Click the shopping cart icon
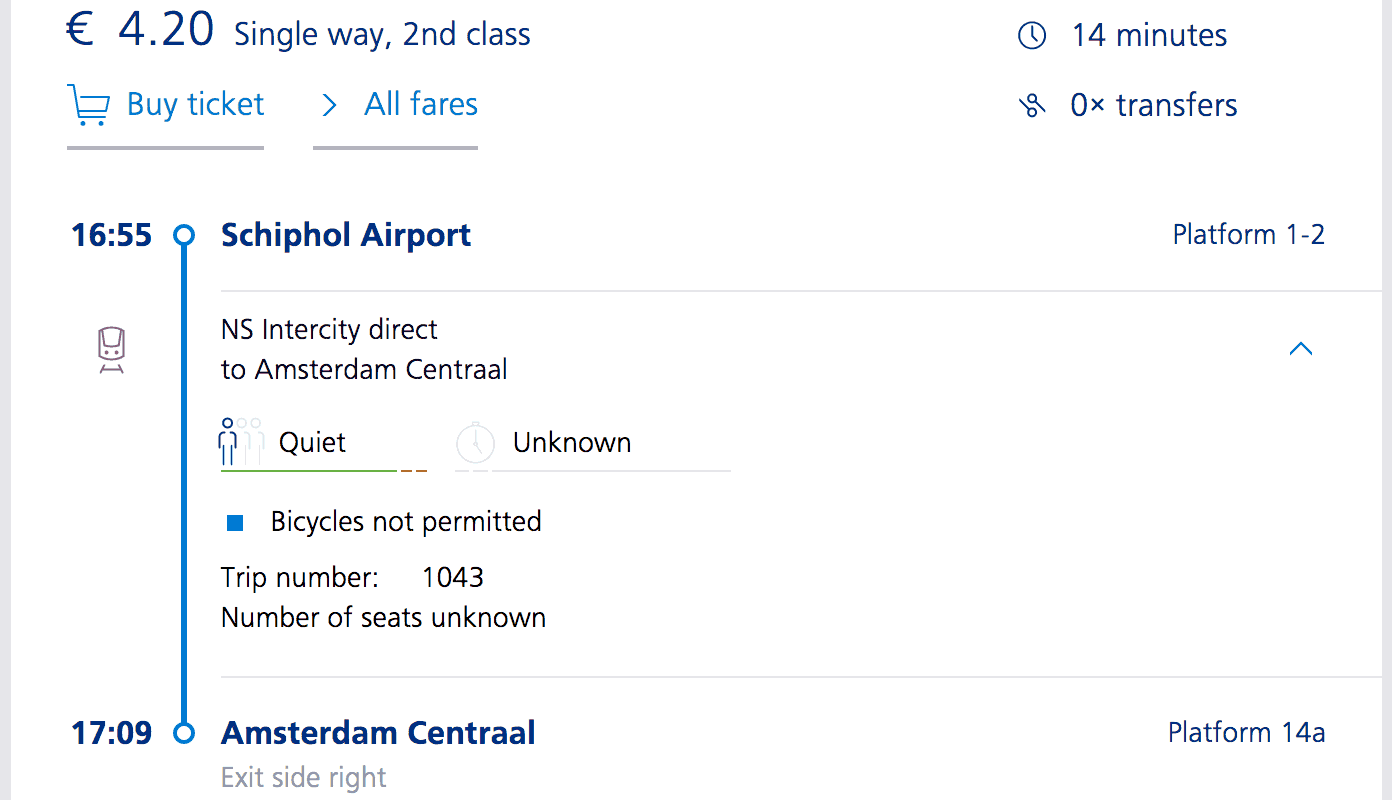This screenshot has width=1392, height=800. point(88,105)
